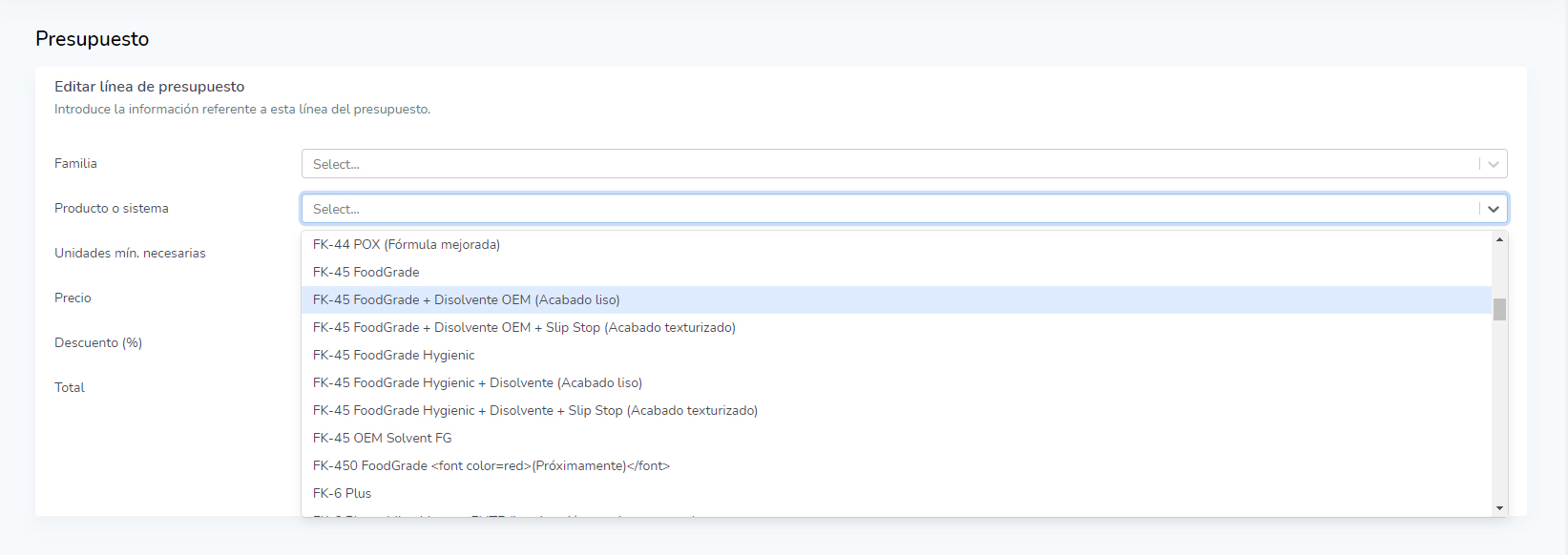
Task: Pick FK-45 FoodGrade + Disolvente OEM + Slip Stop
Action: (524, 328)
